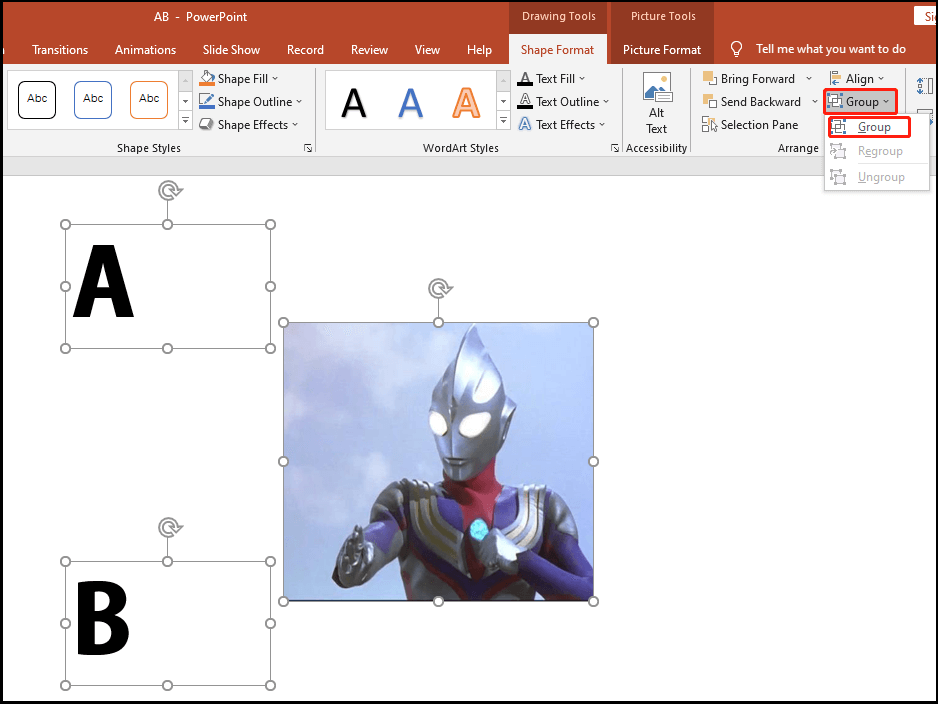Expand the shape styles gallery More arrow

185,121
